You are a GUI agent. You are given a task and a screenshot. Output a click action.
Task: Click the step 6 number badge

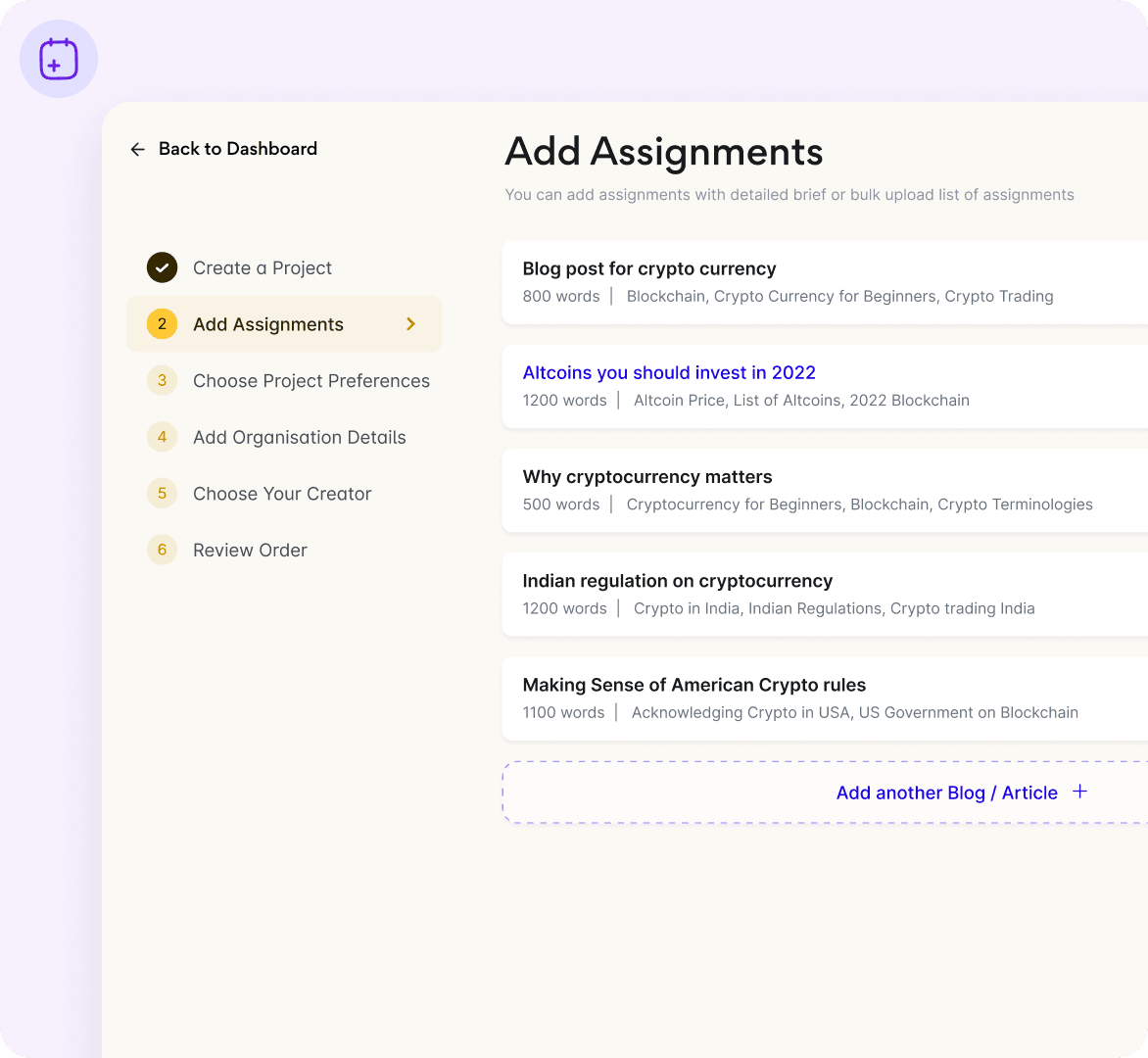[162, 550]
